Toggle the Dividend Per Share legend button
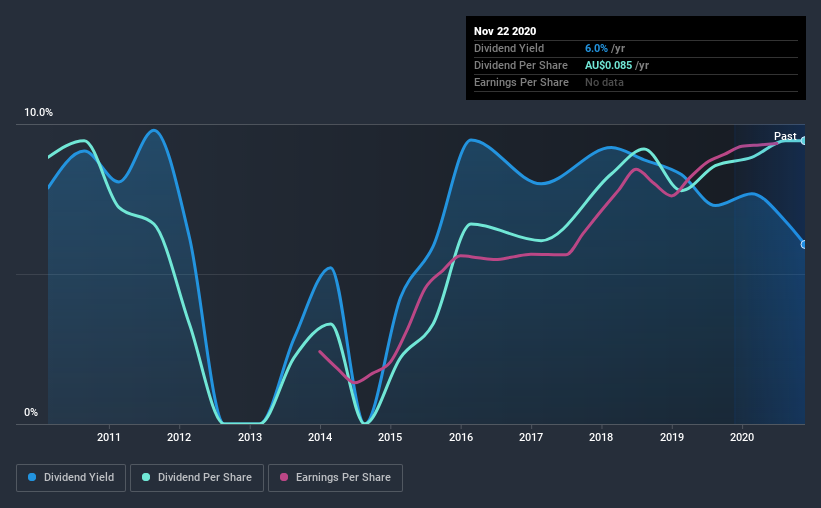Image resolution: width=821 pixels, height=508 pixels. coord(197,478)
